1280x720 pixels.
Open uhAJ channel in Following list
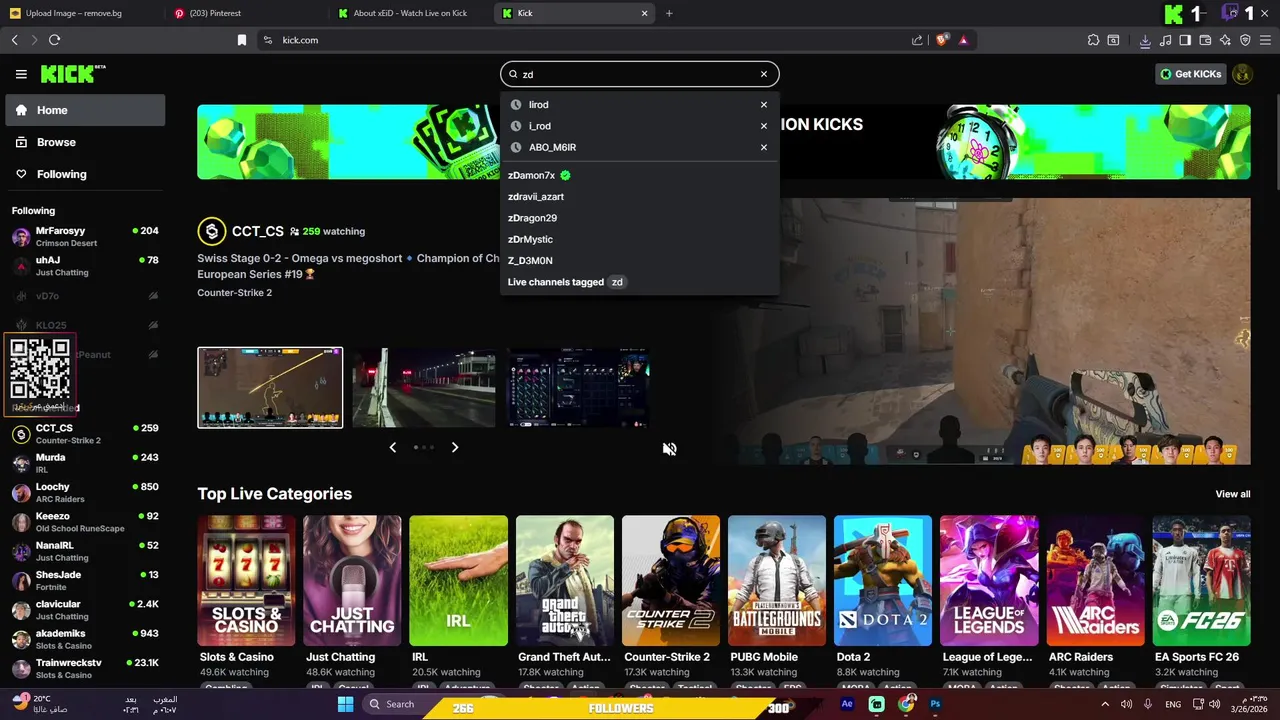click(x=85, y=266)
